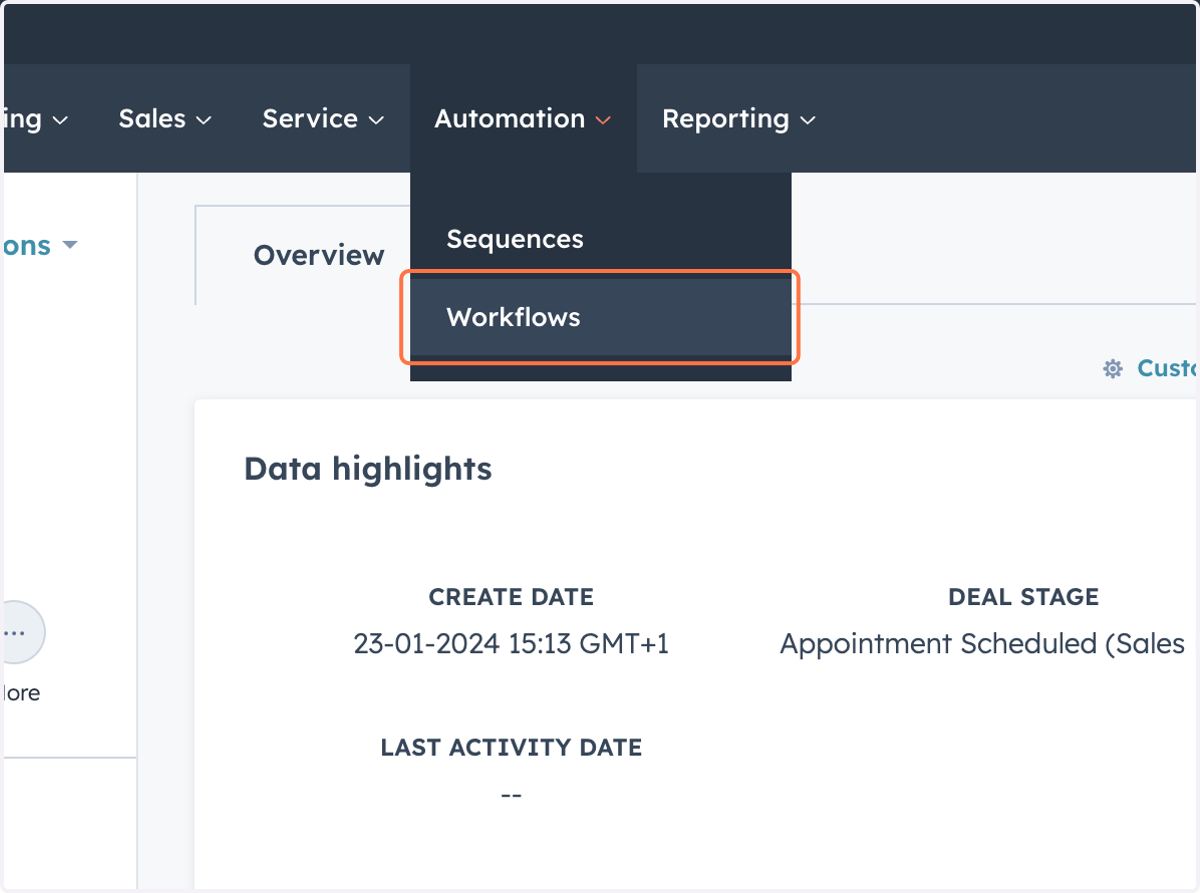This screenshot has width=1200, height=893.
Task: Click the LAST ACTIVITY DATE label
Action: (x=511, y=747)
